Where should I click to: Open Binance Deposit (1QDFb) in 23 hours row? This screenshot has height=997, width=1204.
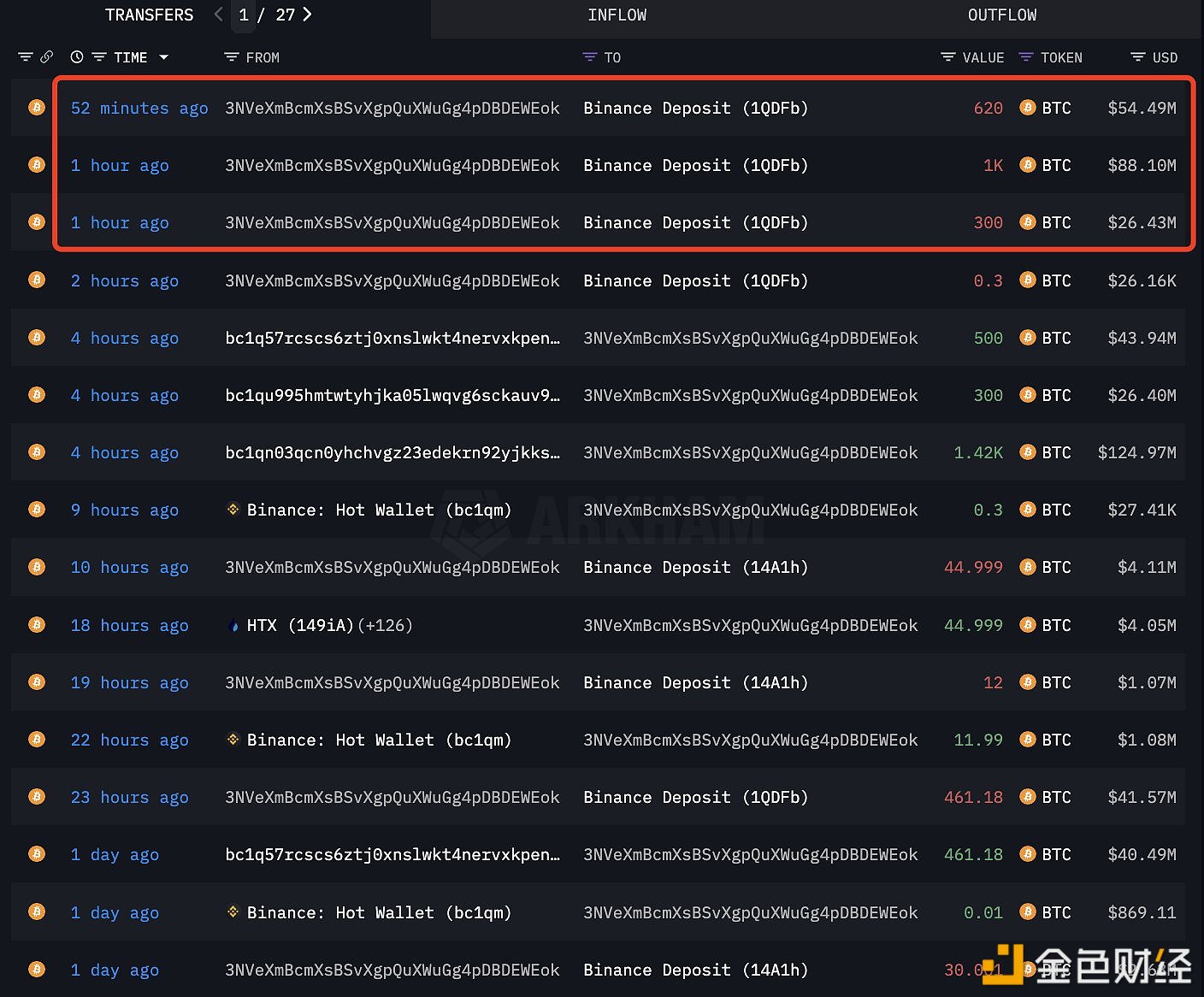coord(696,797)
